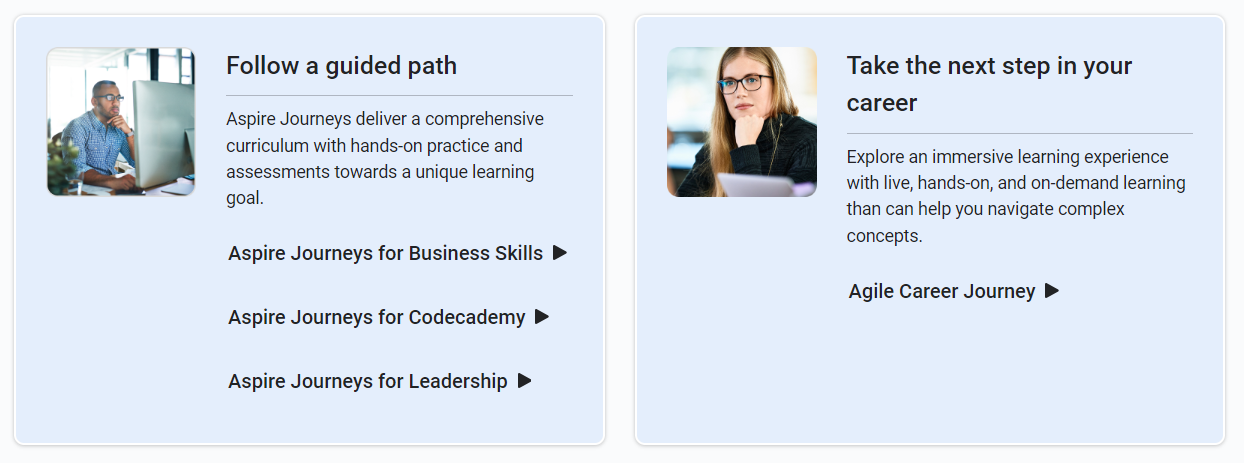Click the photo of man at computer
1244x463 pixels.
[x=120, y=121]
